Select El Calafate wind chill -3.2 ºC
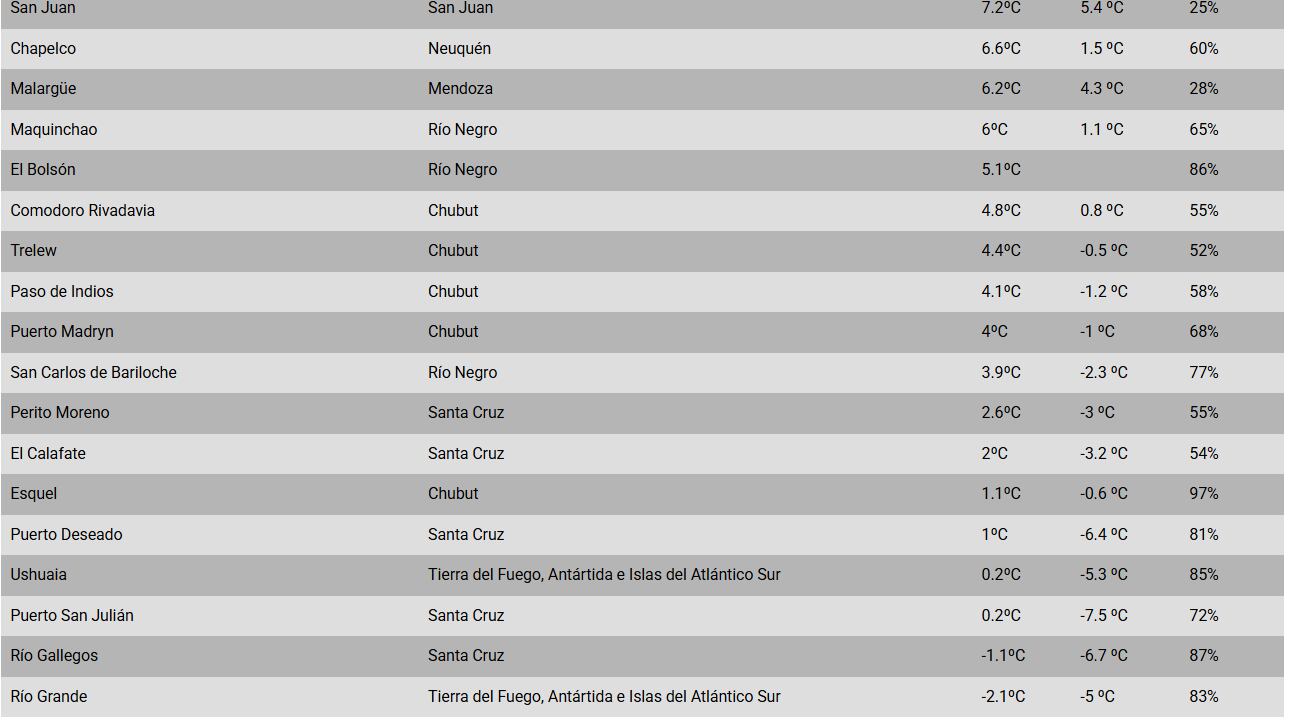This screenshot has width=1293, height=722. click(1103, 454)
